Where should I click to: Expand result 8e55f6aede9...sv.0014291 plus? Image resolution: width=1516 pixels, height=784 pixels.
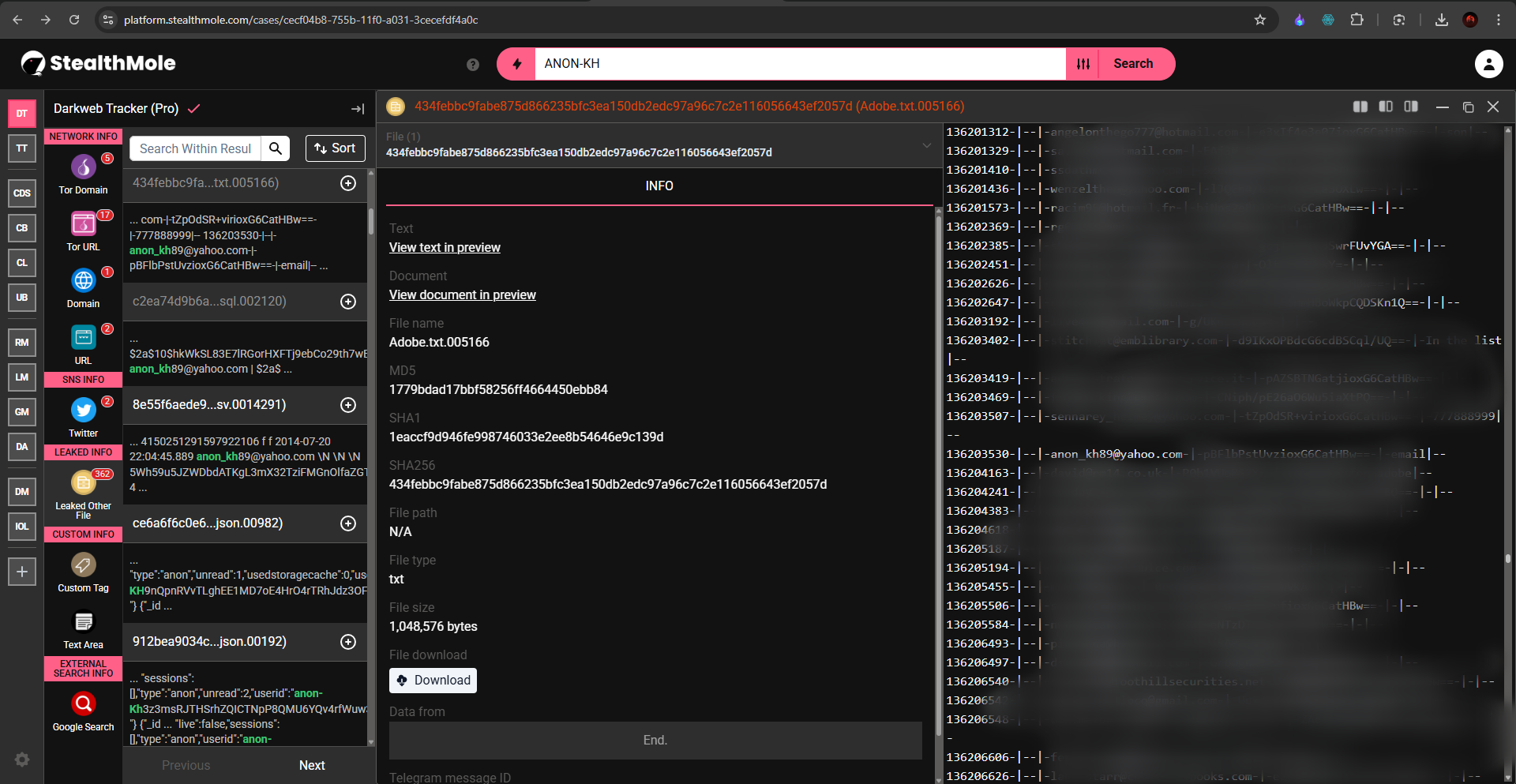(x=348, y=405)
